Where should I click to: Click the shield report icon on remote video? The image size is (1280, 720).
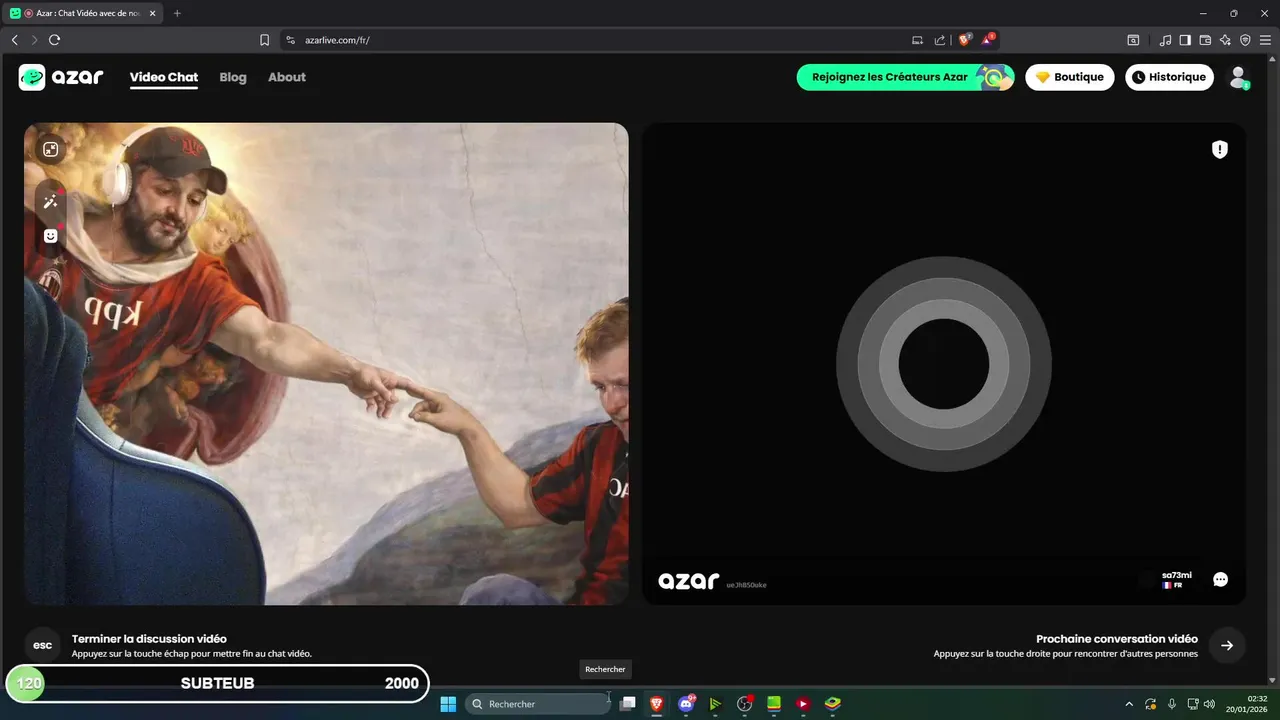click(1220, 149)
